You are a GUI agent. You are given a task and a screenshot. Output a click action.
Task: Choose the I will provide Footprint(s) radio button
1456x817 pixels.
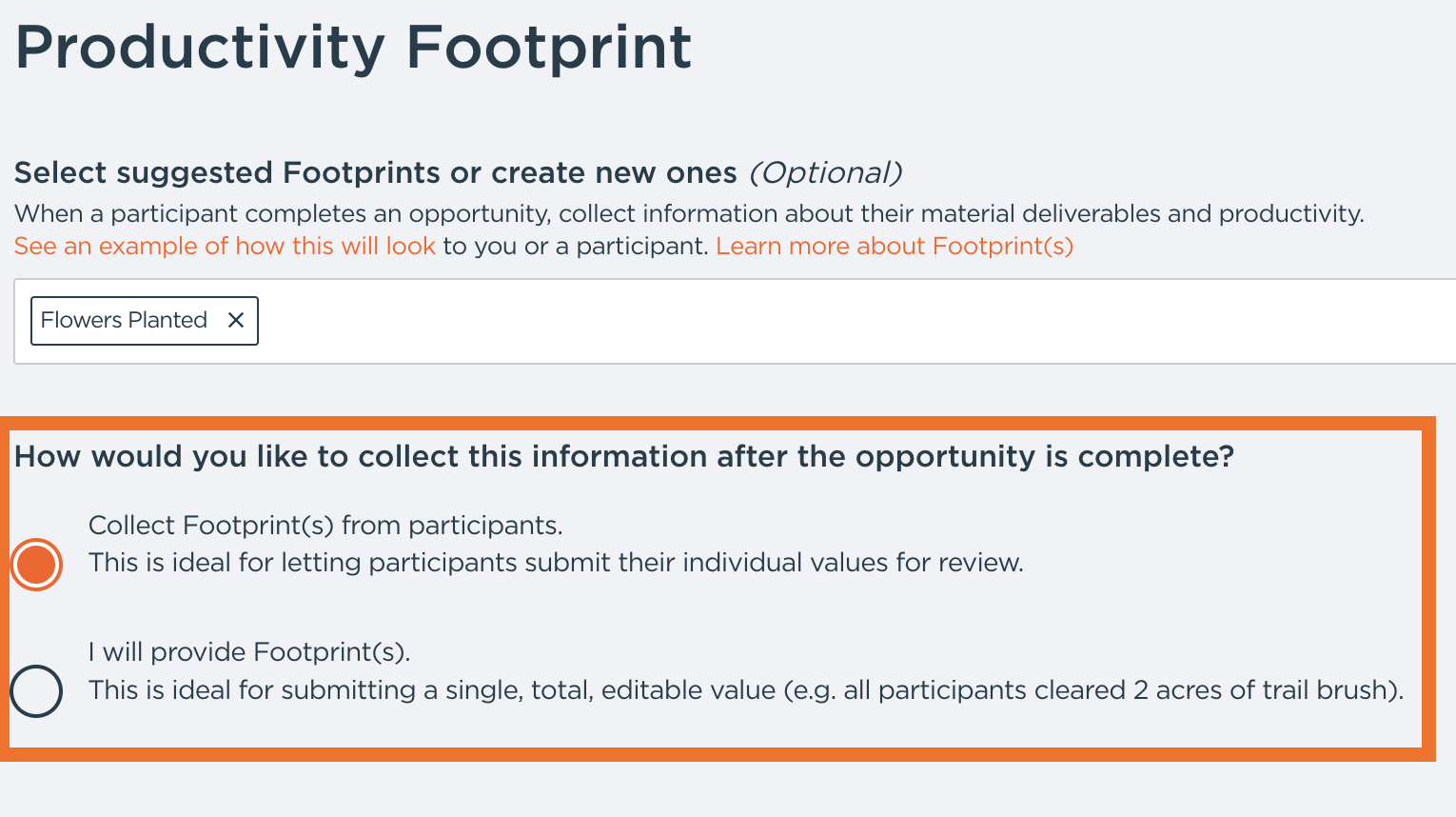coord(36,690)
